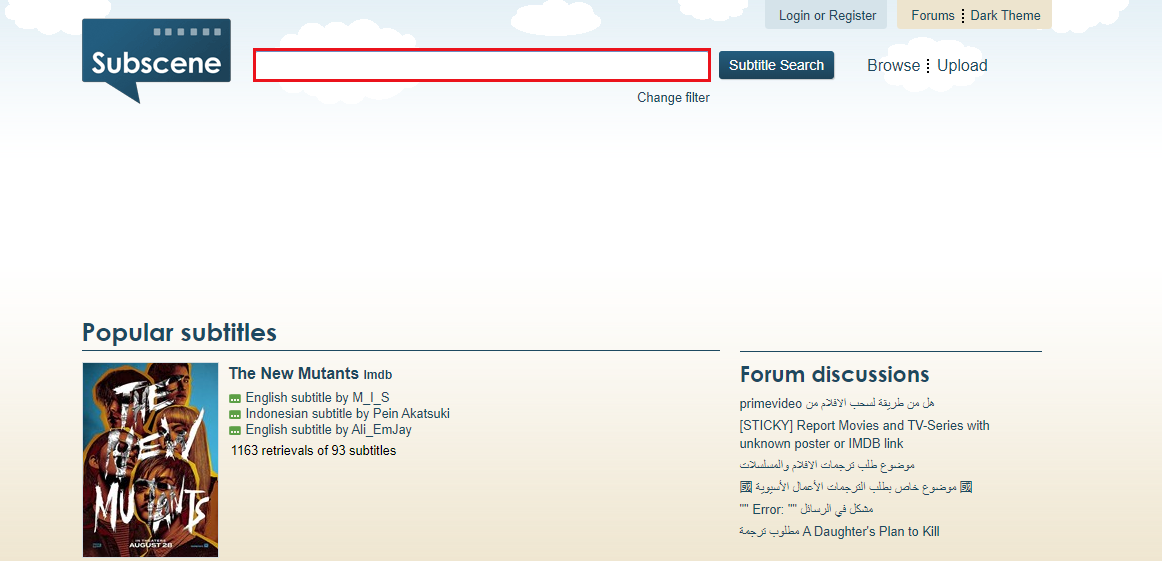The image size is (1162, 561).
Task: Click the green icon beside M_I_S subtitle
Action: coord(235,399)
